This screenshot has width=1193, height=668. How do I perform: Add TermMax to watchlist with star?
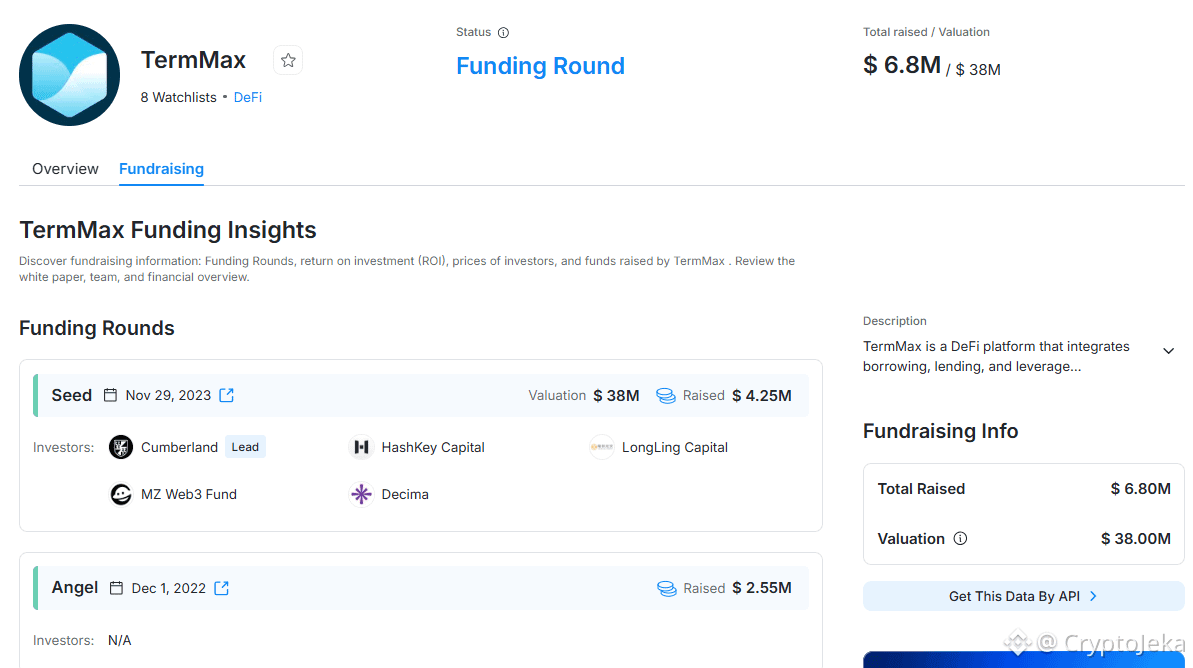click(288, 60)
